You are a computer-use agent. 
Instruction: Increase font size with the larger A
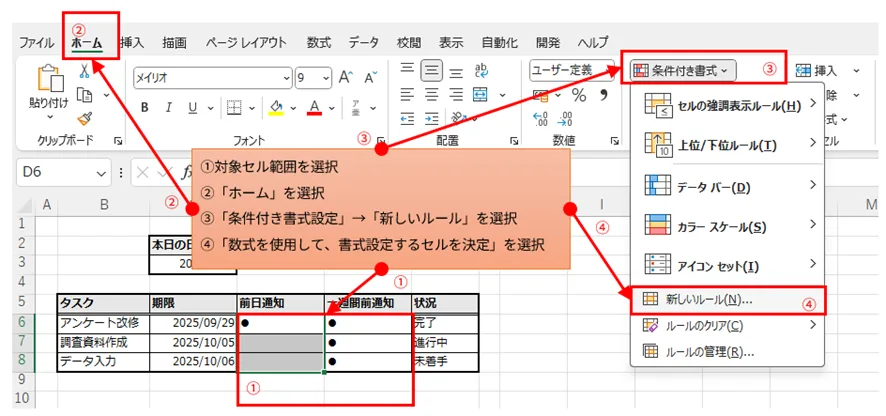coord(345,78)
